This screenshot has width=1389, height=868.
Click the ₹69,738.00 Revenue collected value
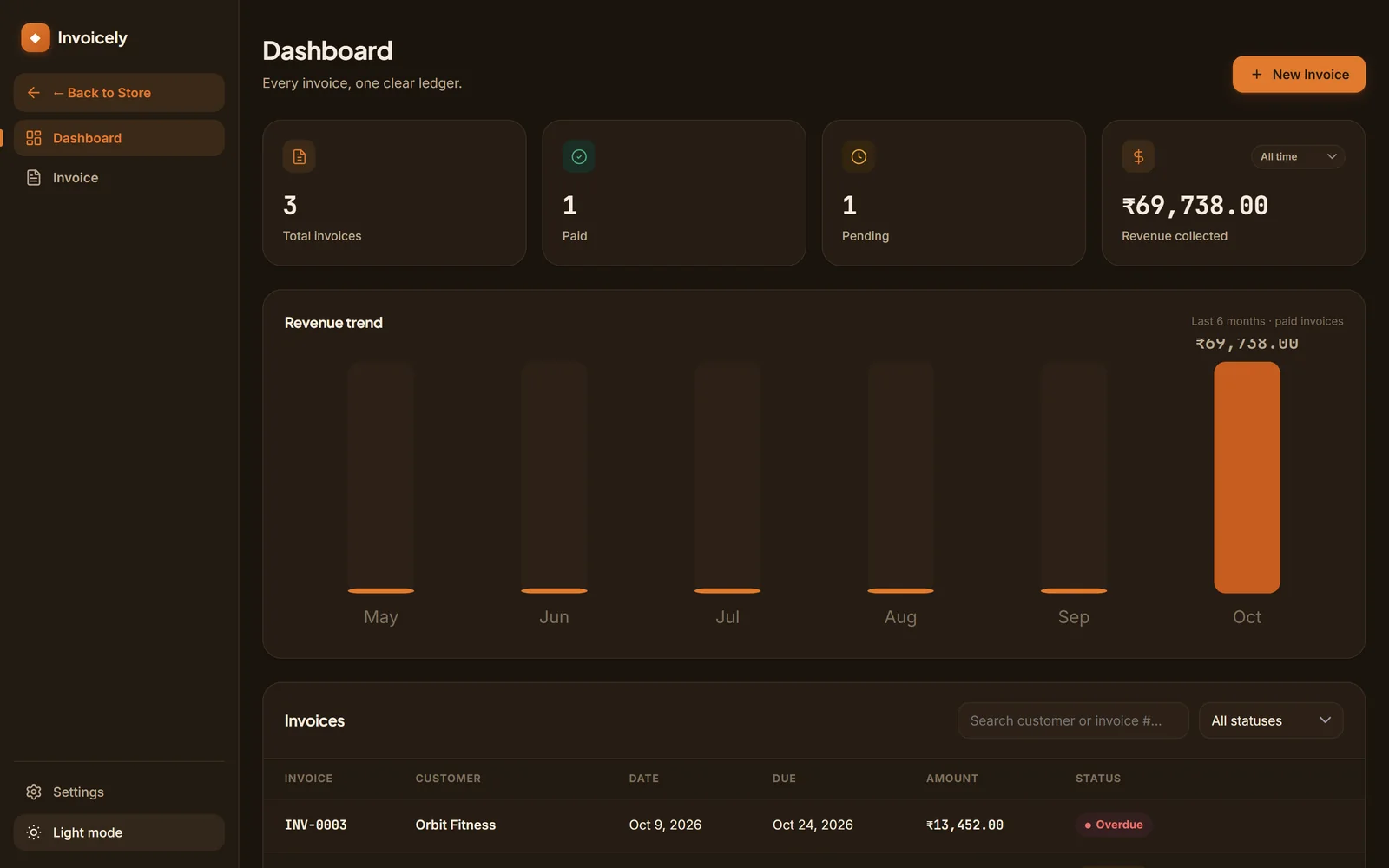(x=1195, y=206)
